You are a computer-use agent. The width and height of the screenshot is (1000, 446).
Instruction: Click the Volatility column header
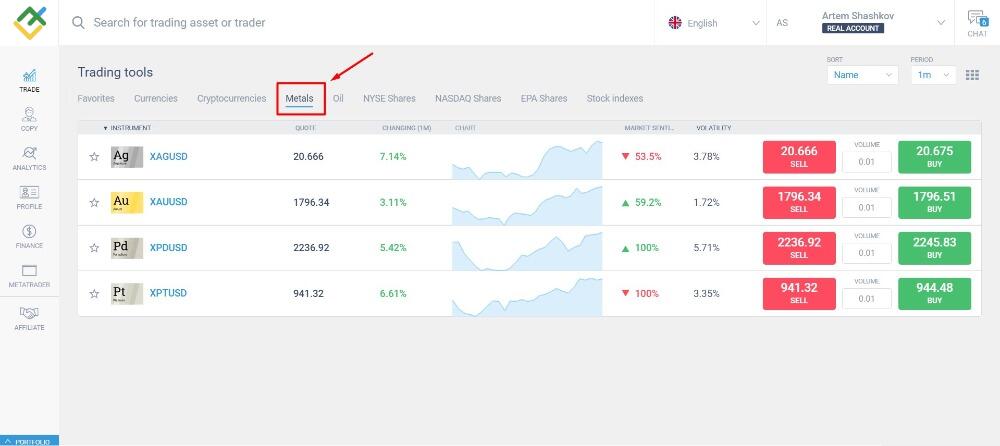[x=714, y=128]
